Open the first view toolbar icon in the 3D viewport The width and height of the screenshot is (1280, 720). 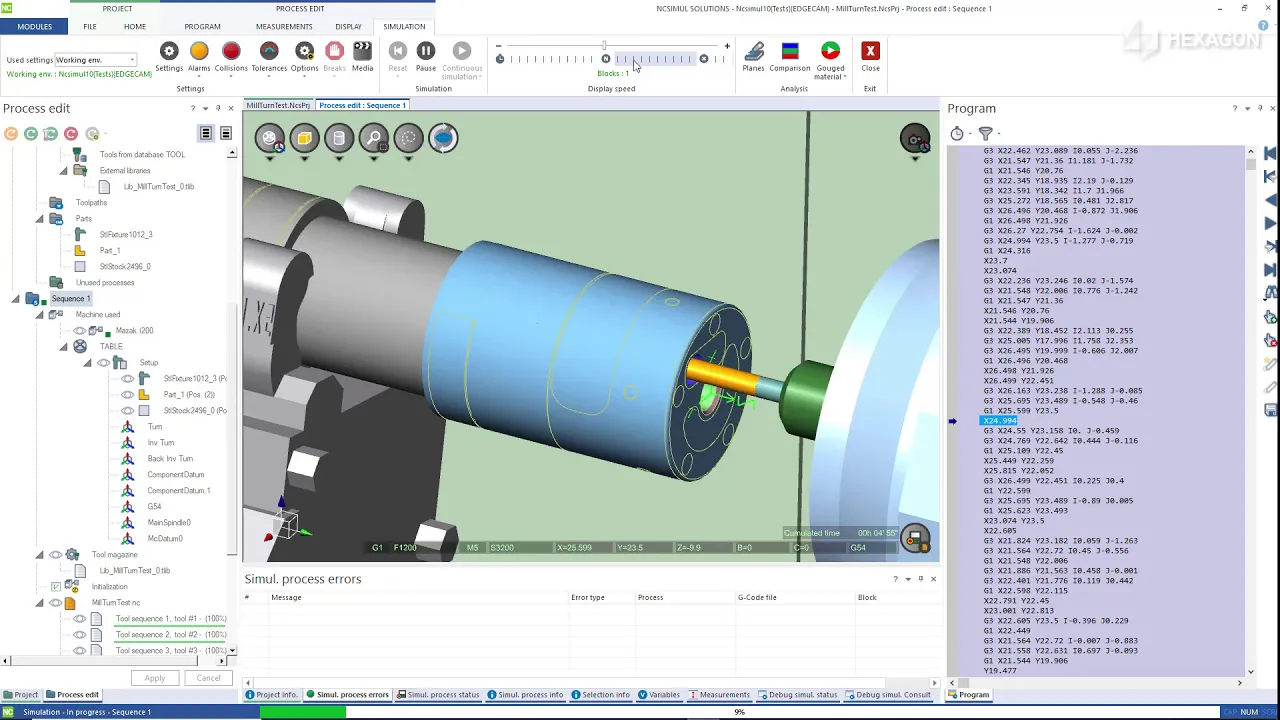tap(269, 138)
